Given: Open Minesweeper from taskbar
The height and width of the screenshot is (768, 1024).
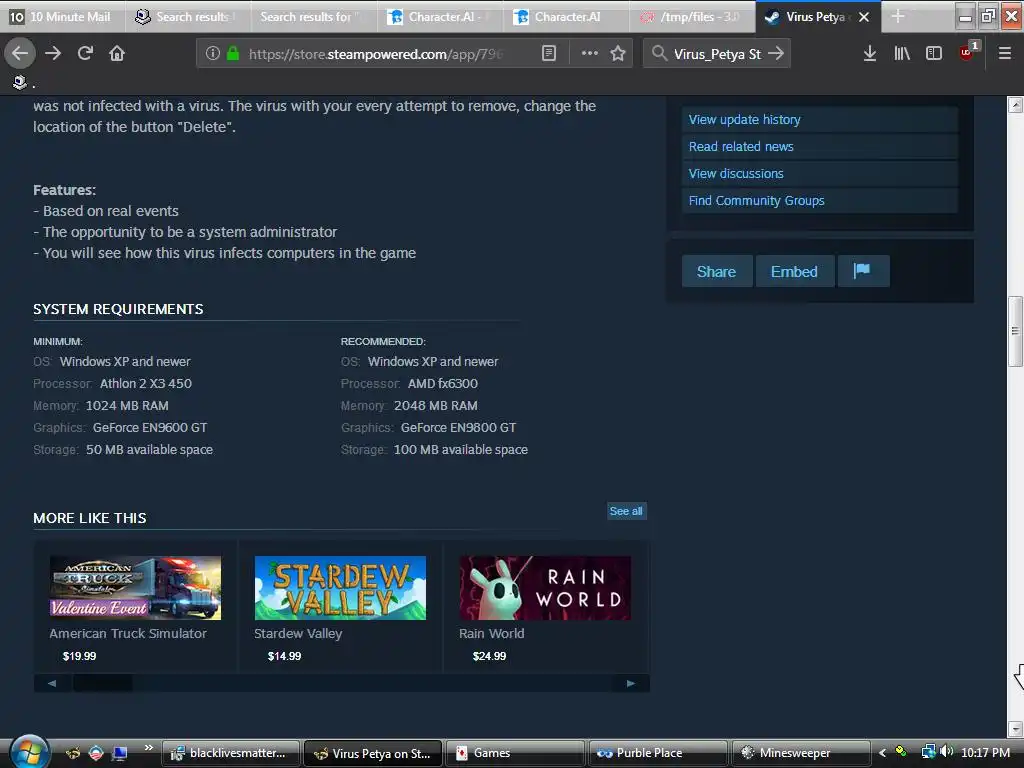Looking at the screenshot, I should pos(801,753).
